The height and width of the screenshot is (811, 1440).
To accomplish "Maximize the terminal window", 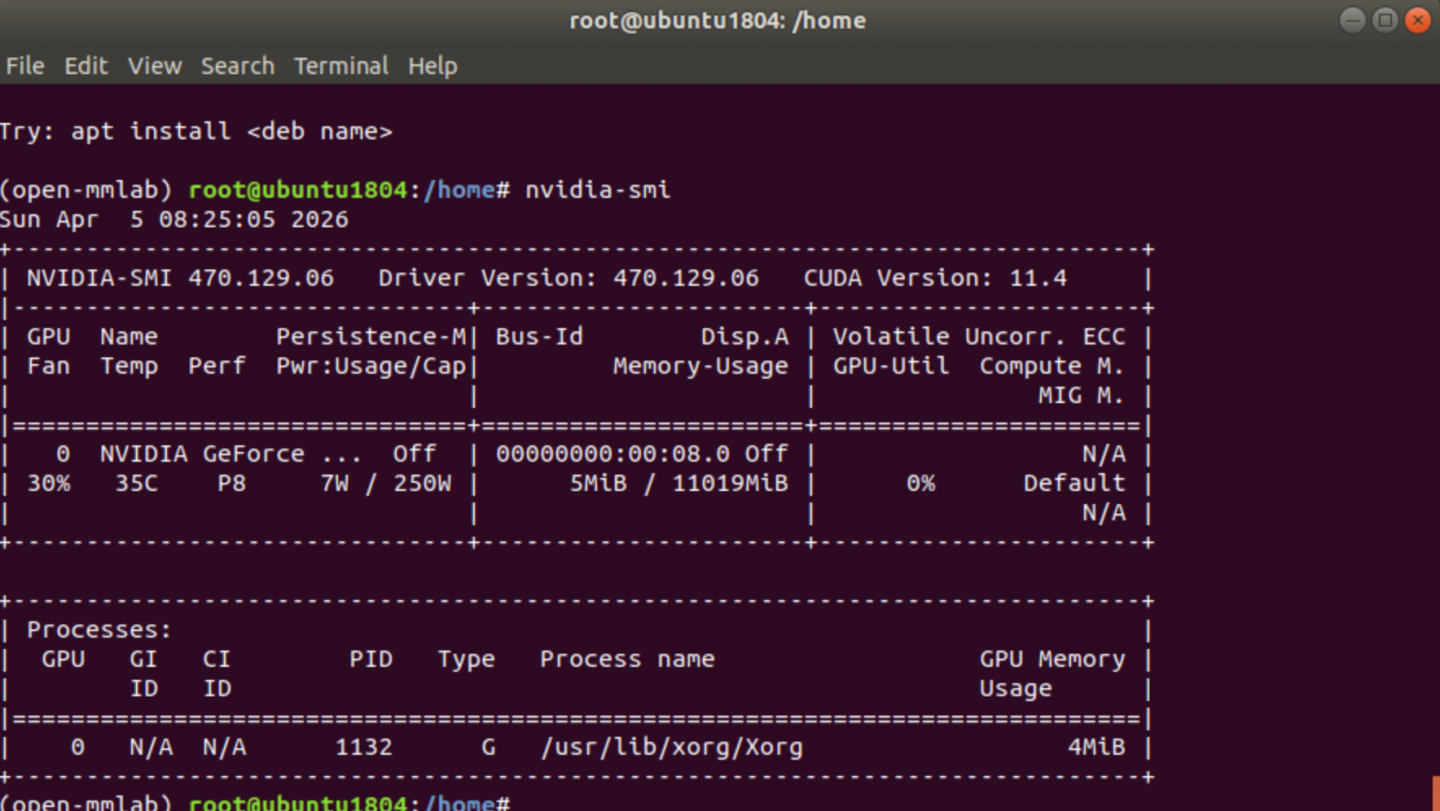I will (1385, 20).
